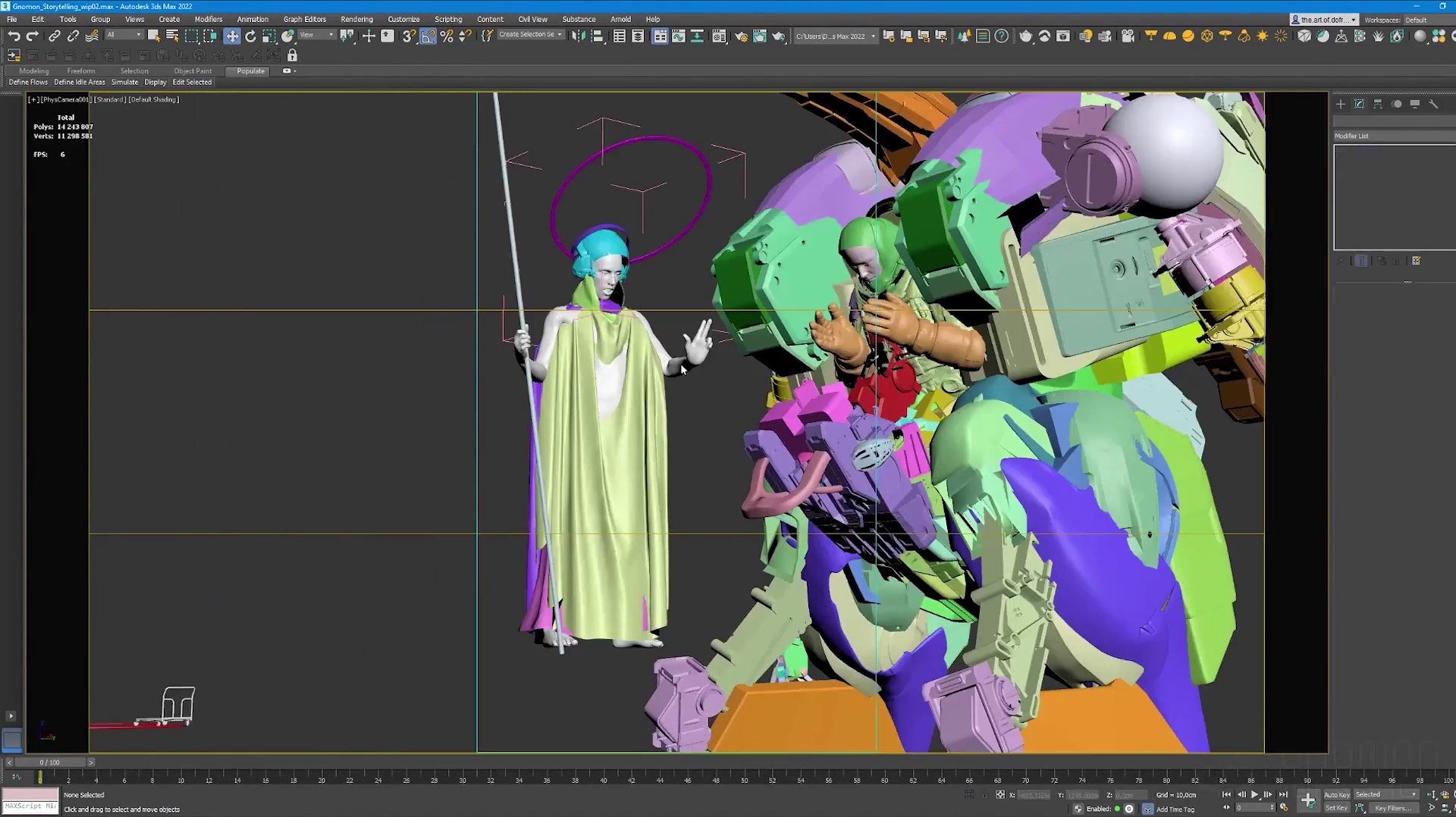Viewport: 1456px width, 817px height.
Task: Click Simulate panel button
Action: [x=124, y=82]
